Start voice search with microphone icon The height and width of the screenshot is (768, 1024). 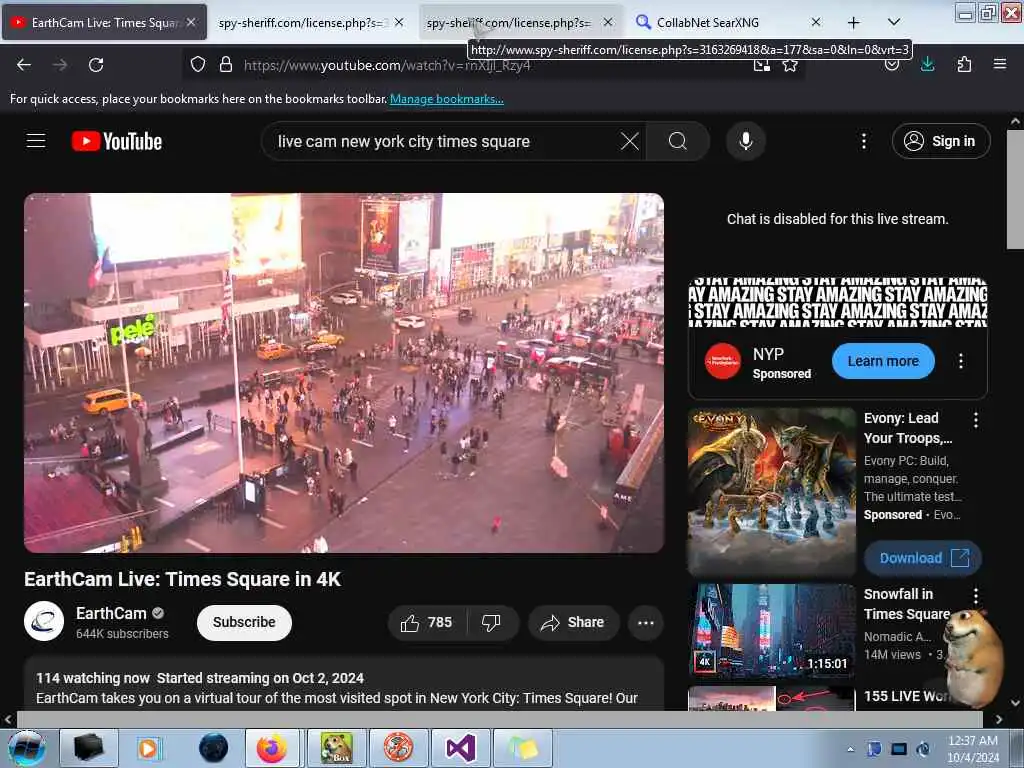point(746,141)
